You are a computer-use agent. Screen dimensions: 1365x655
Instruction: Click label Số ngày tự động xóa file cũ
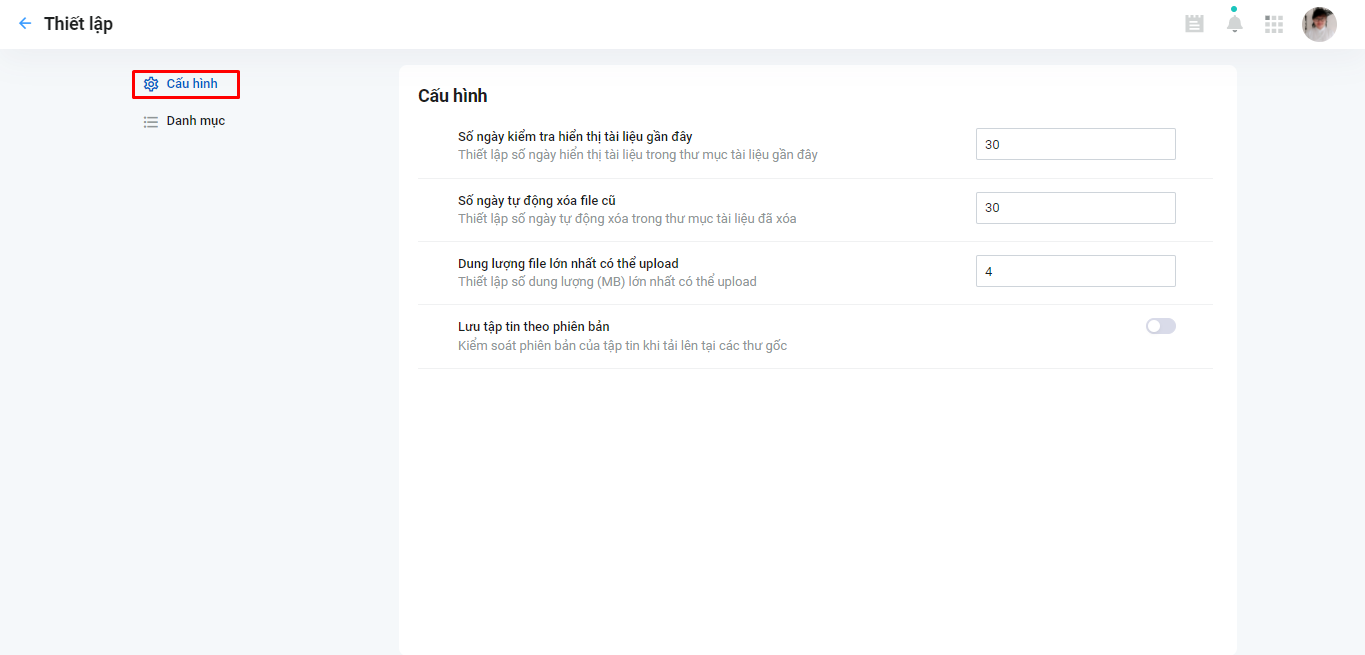537,200
